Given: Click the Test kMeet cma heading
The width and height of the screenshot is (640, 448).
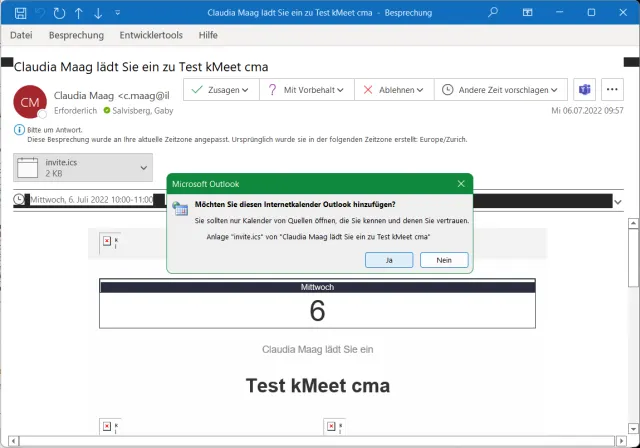Looking at the screenshot, I should point(318,386).
